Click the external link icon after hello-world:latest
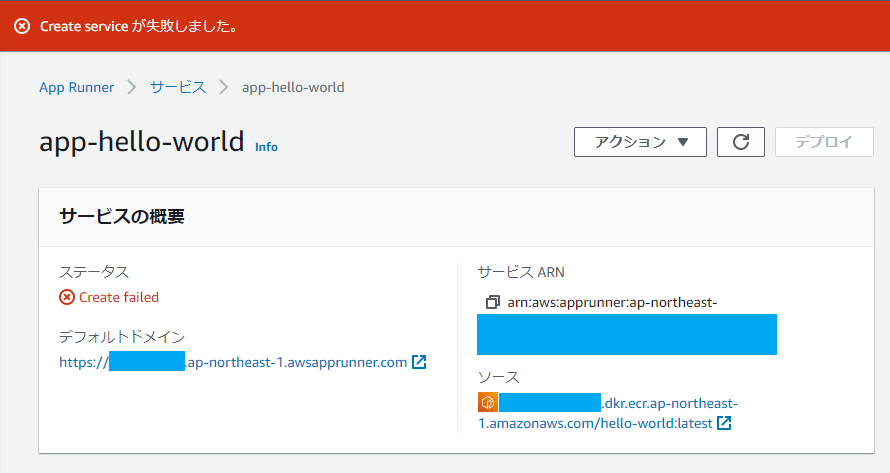890x473 pixels. (x=724, y=422)
